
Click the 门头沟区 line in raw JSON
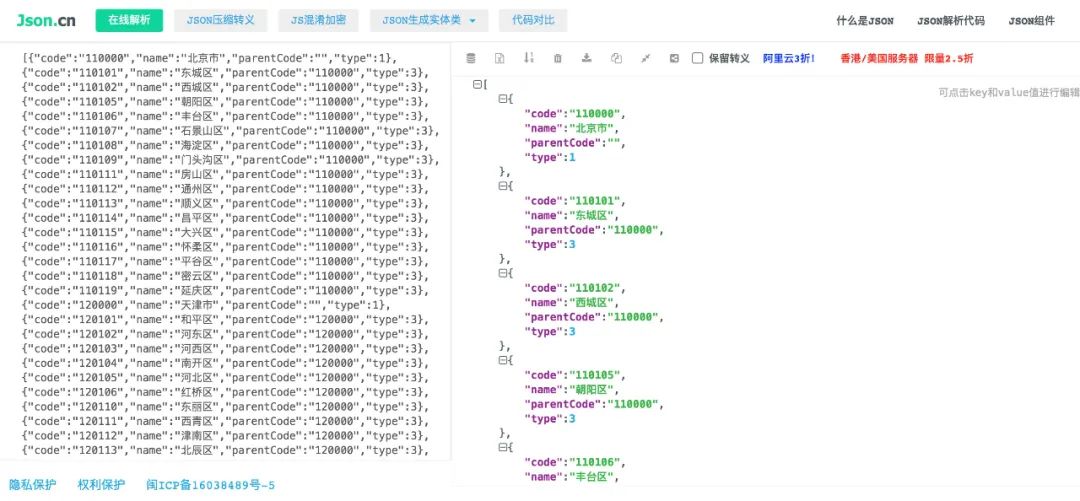pos(231,160)
